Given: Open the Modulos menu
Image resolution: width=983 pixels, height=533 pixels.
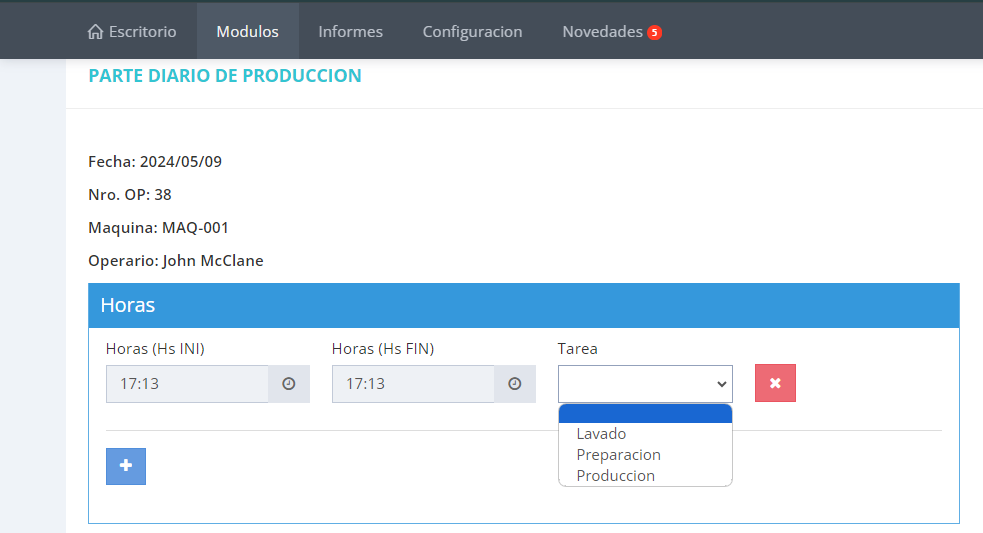Looking at the screenshot, I should (x=247, y=32).
